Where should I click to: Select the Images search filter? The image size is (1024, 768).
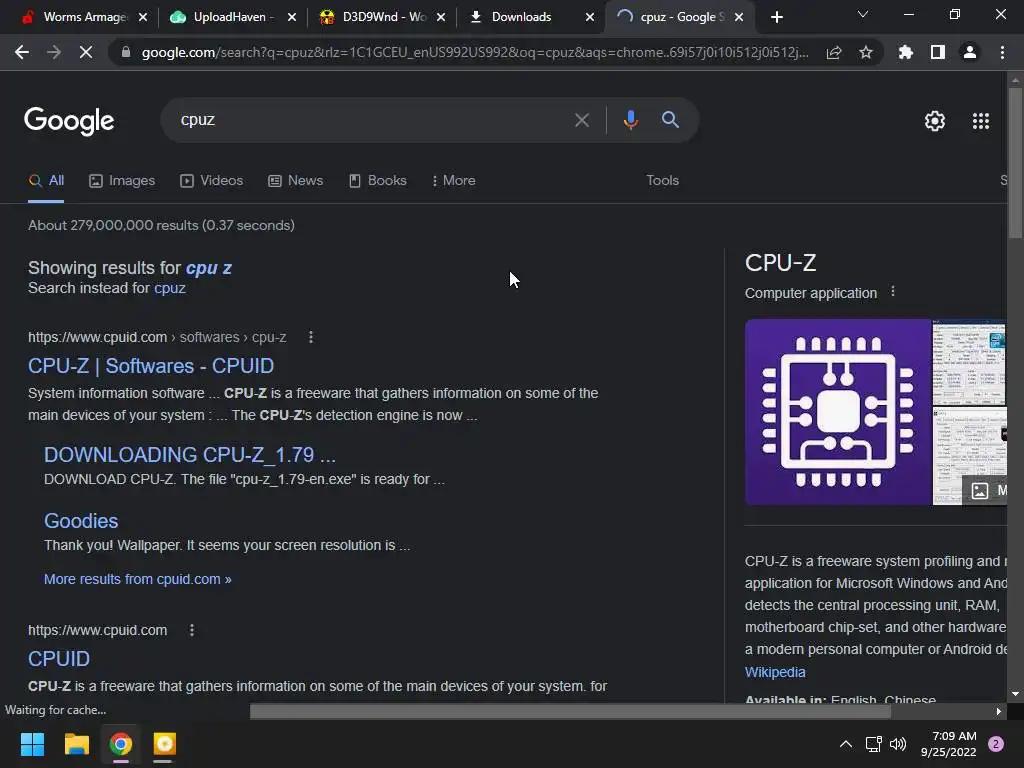coord(122,181)
